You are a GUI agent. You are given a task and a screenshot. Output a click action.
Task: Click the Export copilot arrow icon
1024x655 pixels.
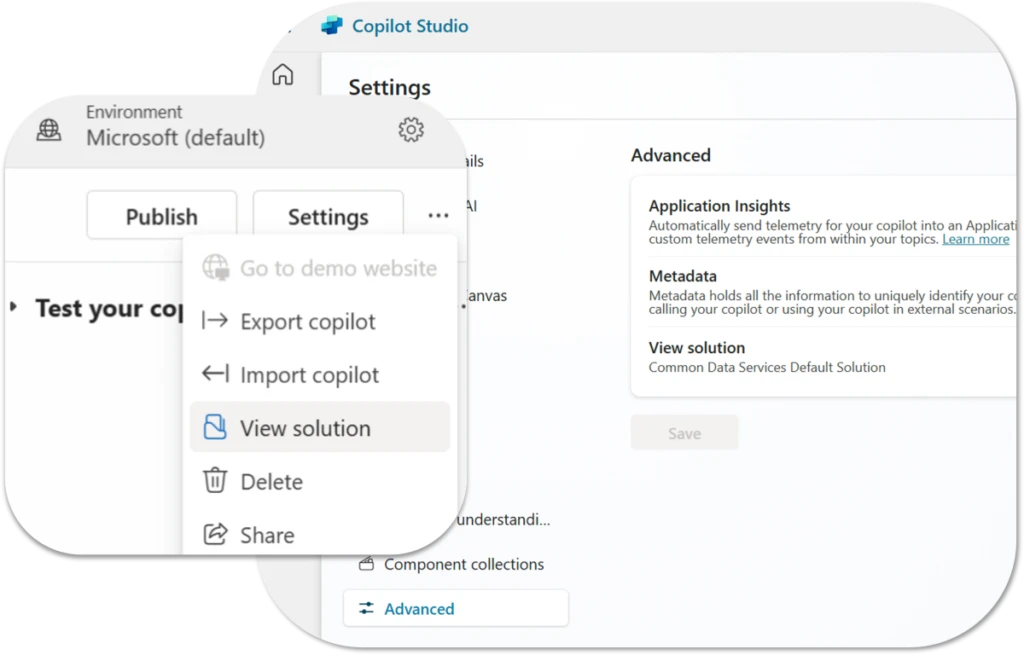point(213,321)
